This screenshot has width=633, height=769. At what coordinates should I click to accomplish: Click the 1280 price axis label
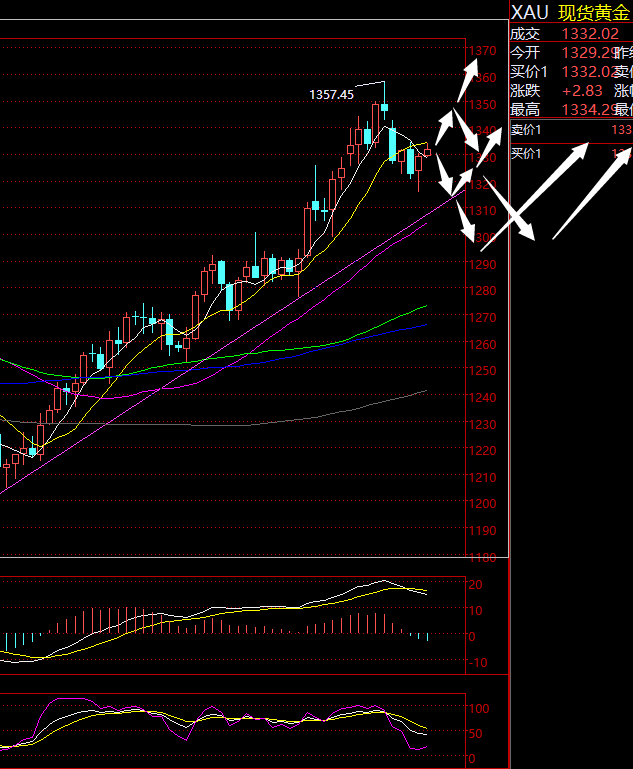[483, 291]
